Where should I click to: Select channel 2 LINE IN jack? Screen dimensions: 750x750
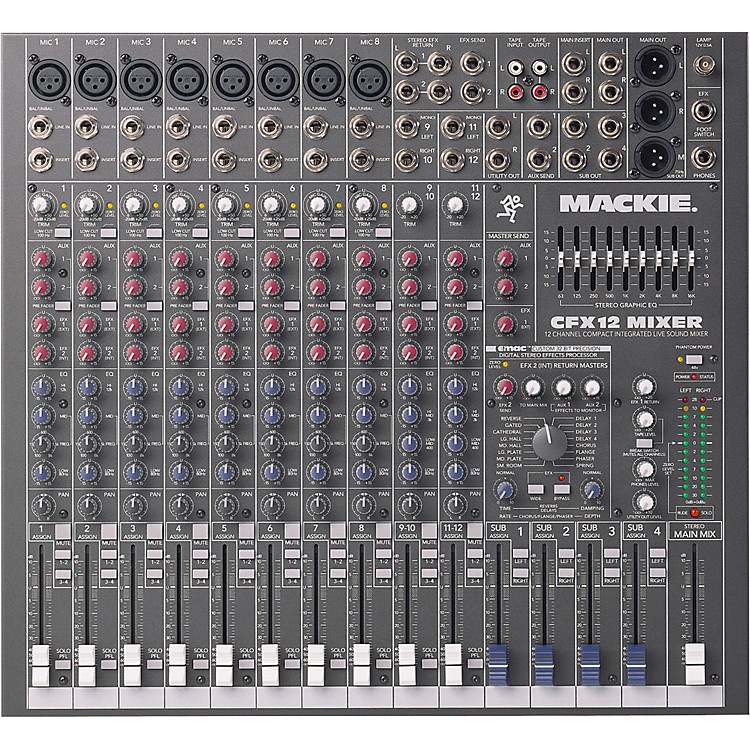(87, 127)
